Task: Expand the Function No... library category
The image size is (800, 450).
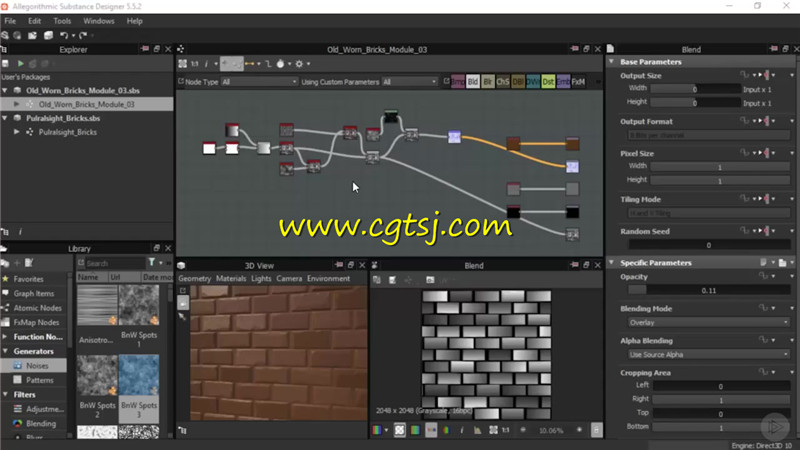Action: 5,337
